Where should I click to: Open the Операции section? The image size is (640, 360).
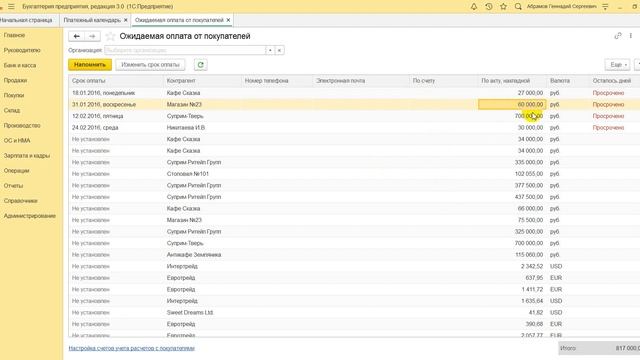tap(16, 171)
